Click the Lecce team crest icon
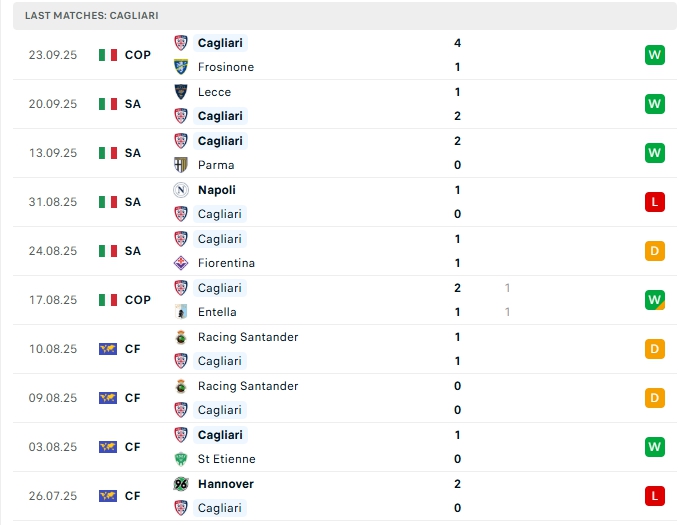686x525 pixels. point(181,92)
